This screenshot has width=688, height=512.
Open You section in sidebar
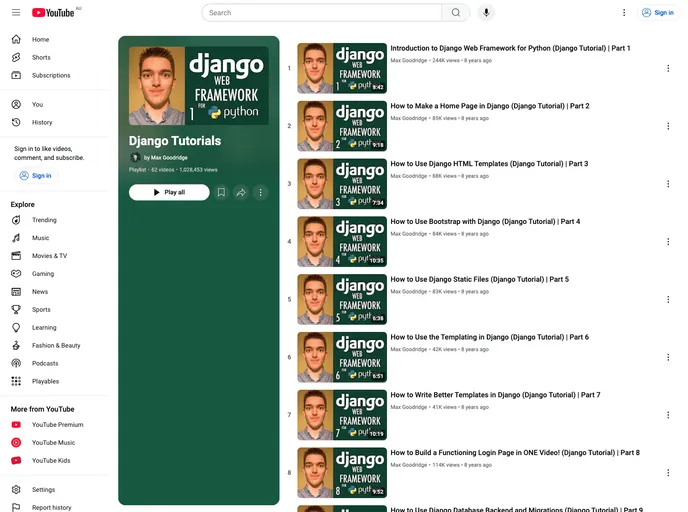pyautogui.click(x=37, y=104)
